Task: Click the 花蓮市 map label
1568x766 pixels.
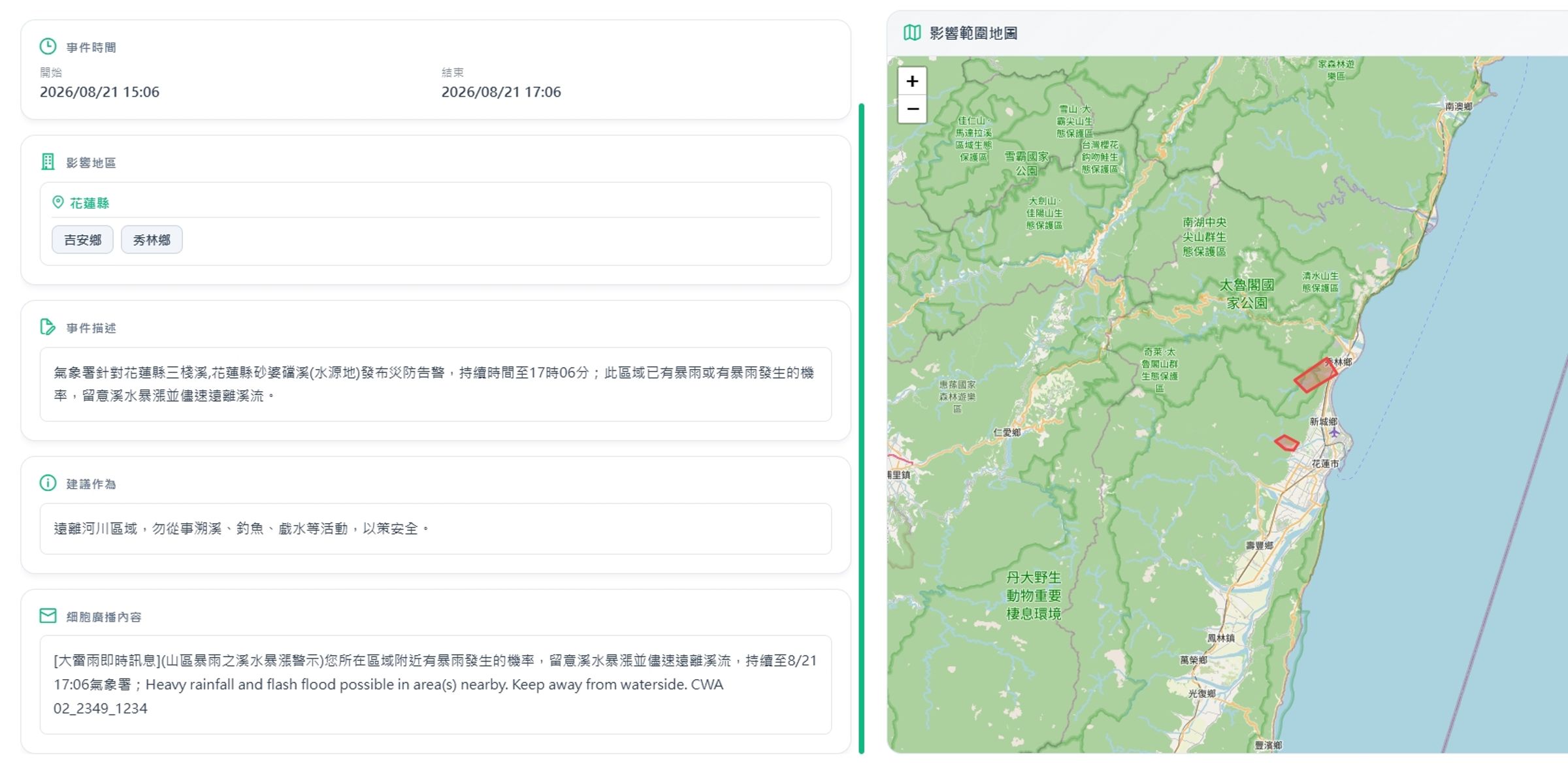Action: click(x=1325, y=464)
